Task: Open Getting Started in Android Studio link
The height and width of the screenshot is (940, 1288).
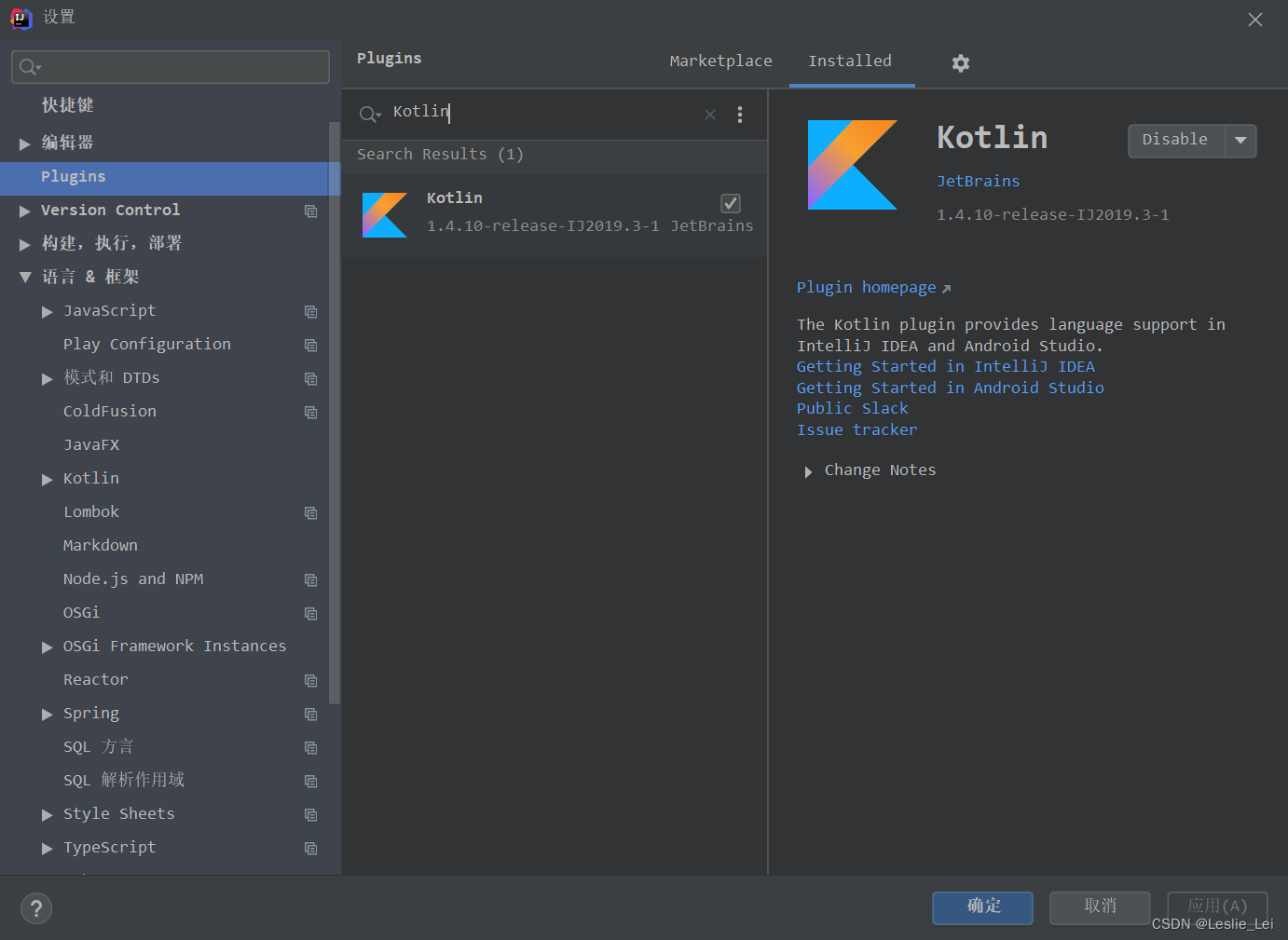Action: (x=950, y=388)
